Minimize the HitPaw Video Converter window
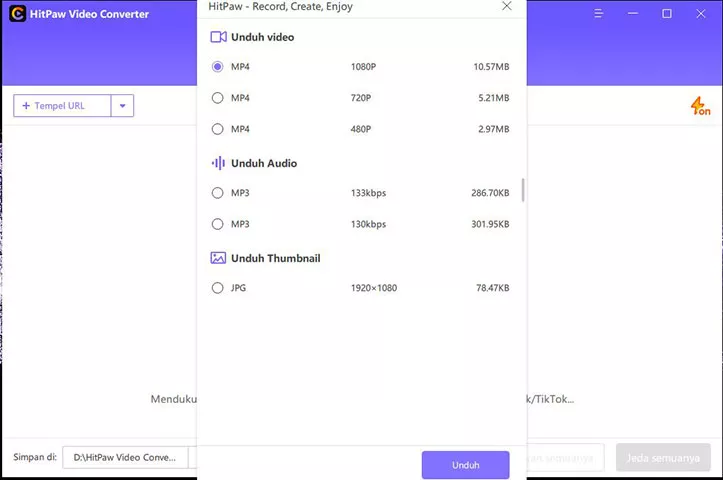Image resolution: width=723 pixels, height=480 pixels. [633, 14]
